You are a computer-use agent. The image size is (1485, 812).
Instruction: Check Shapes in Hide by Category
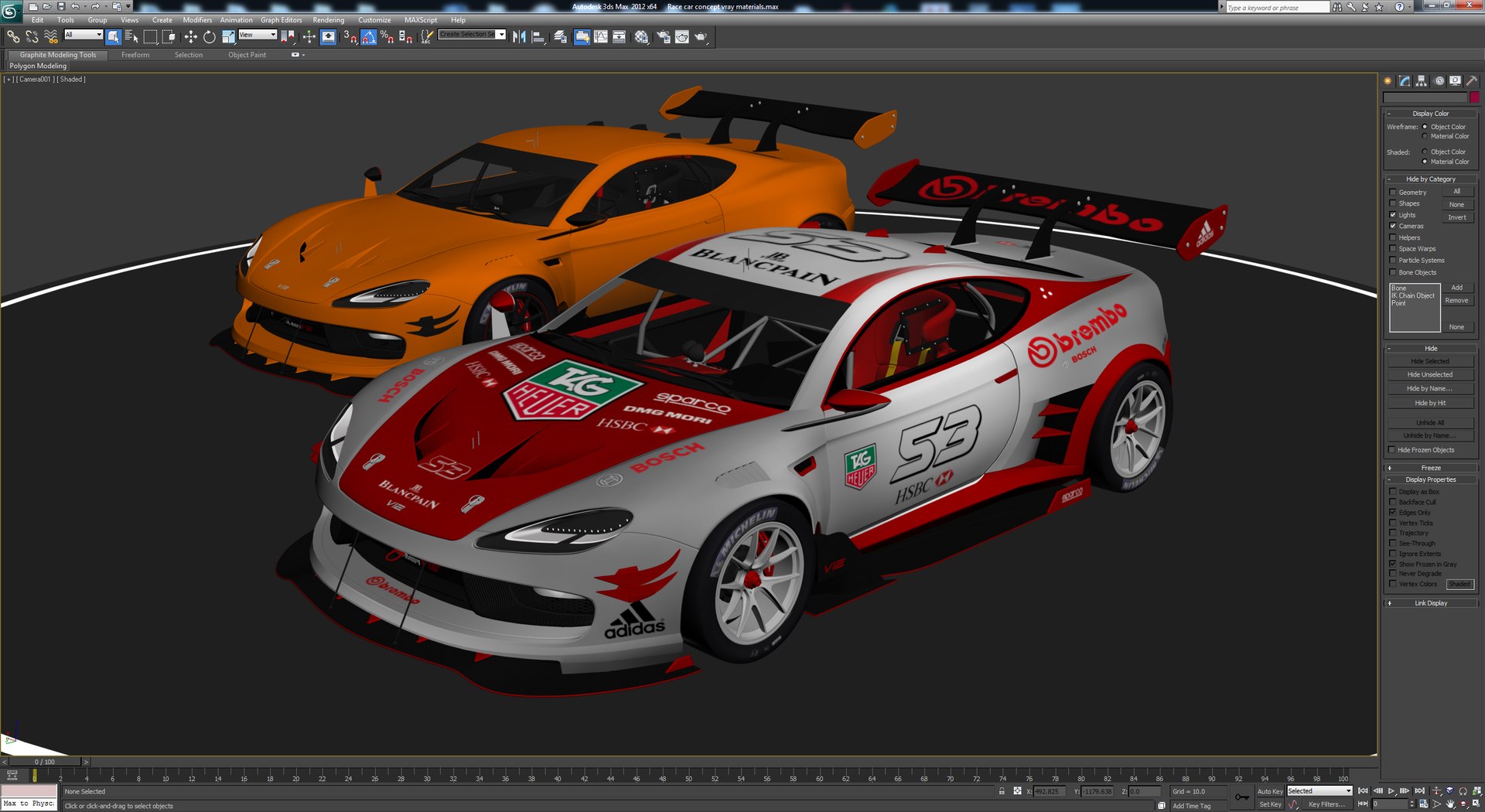click(x=1393, y=203)
